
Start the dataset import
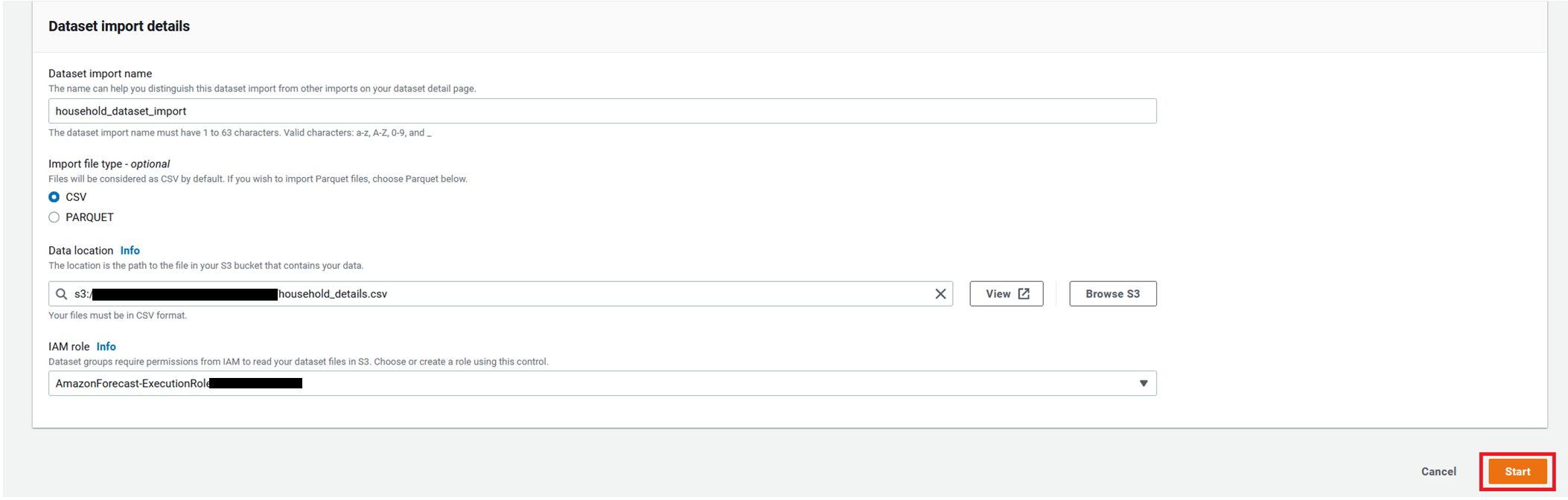coord(1517,472)
